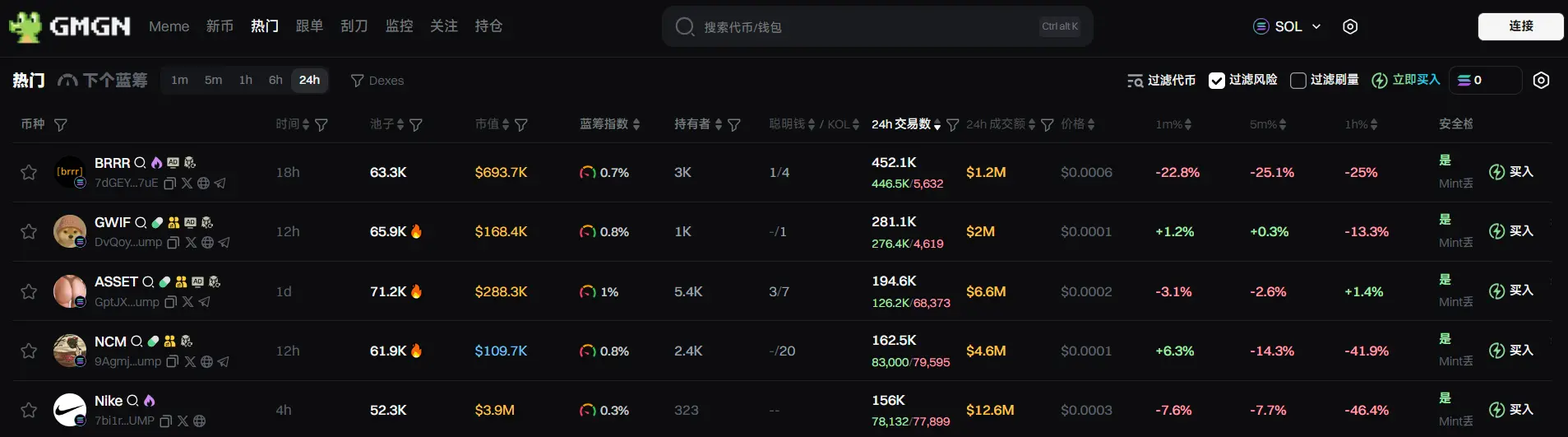The width and height of the screenshot is (1568, 437).
Task: Open the website globe icon for Nike
Action: point(199,421)
